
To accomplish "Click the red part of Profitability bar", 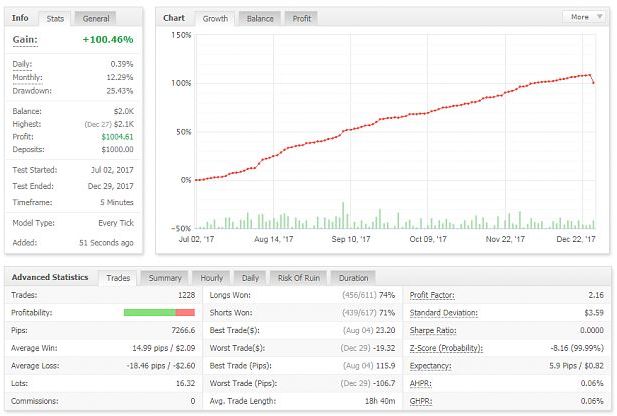I will pyautogui.click(x=185, y=313).
